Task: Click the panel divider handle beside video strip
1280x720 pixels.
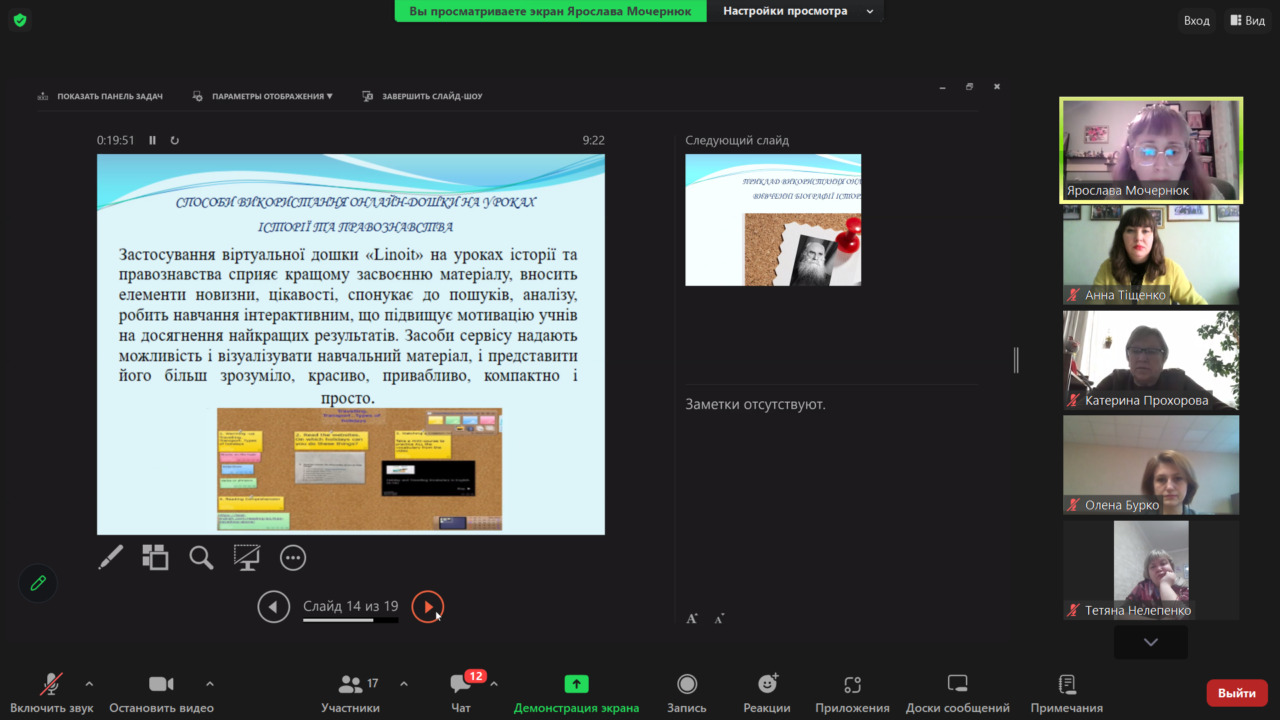Action: click(1016, 360)
